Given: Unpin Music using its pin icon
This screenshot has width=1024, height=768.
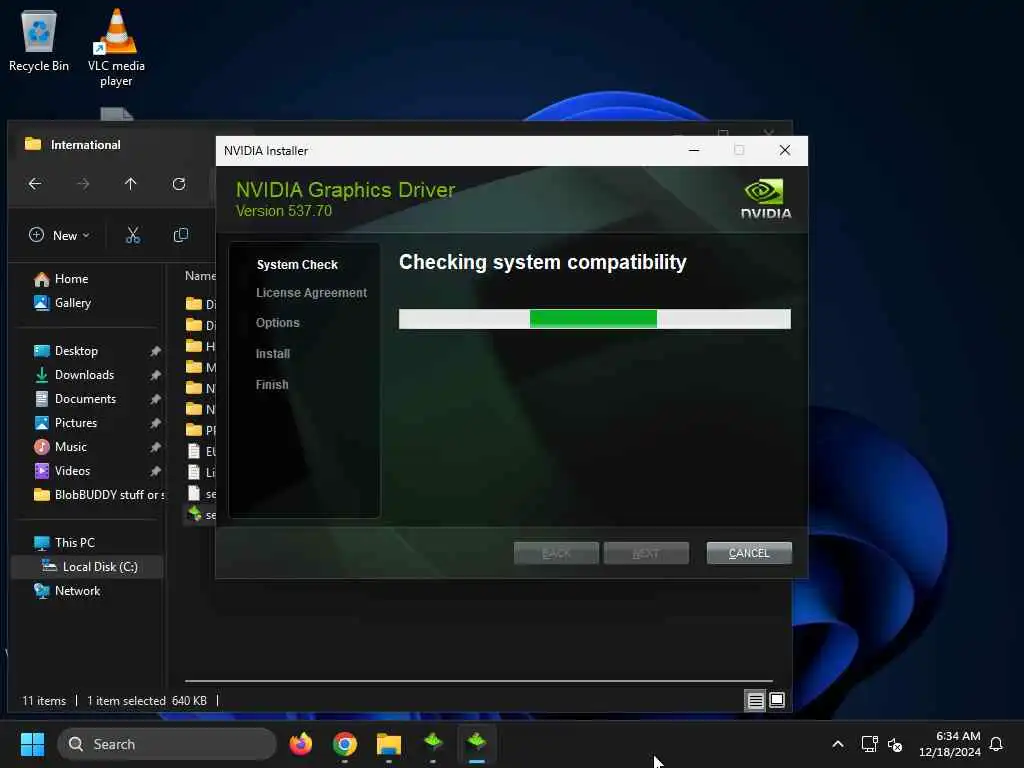Looking at the screenshot, I should click(155, 447).
